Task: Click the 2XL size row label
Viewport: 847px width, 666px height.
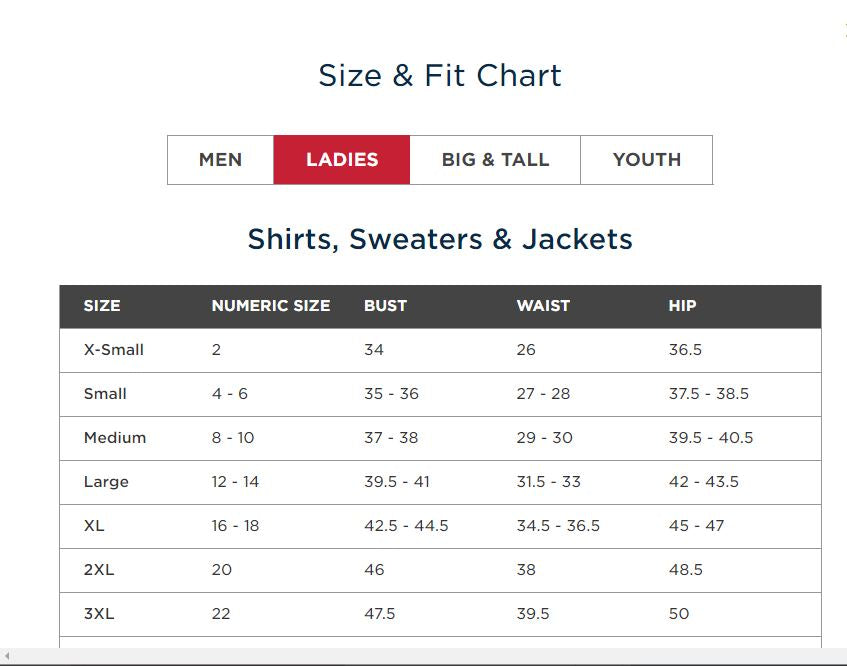Action: point(99,570)
